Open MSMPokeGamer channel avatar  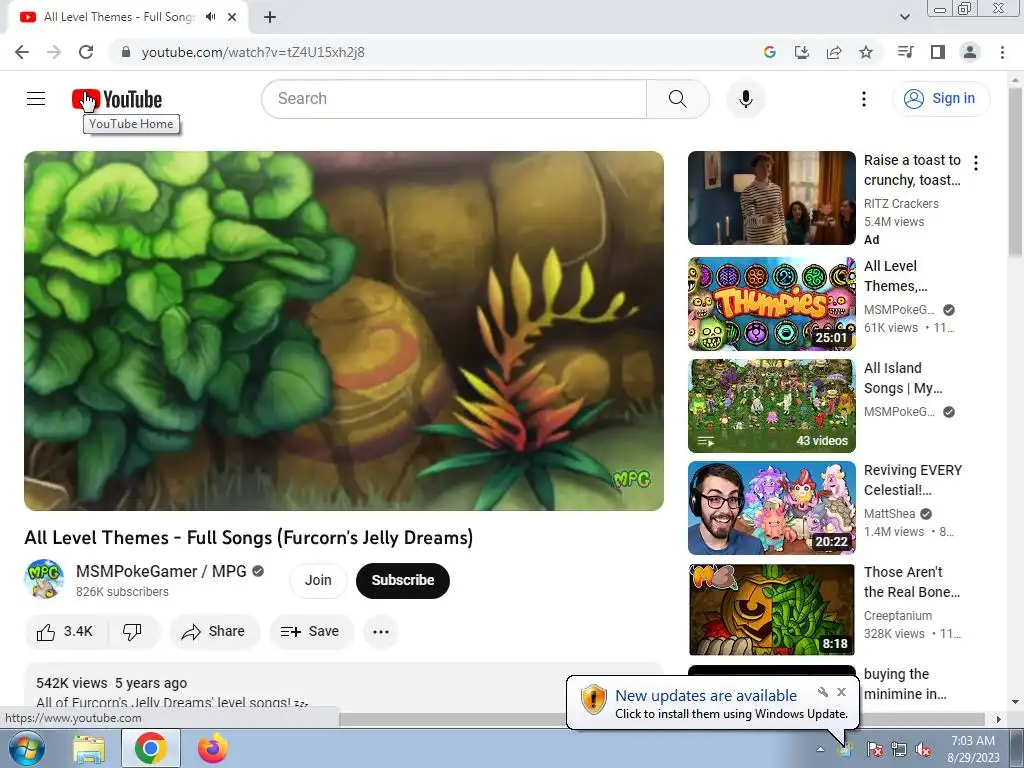44,579
